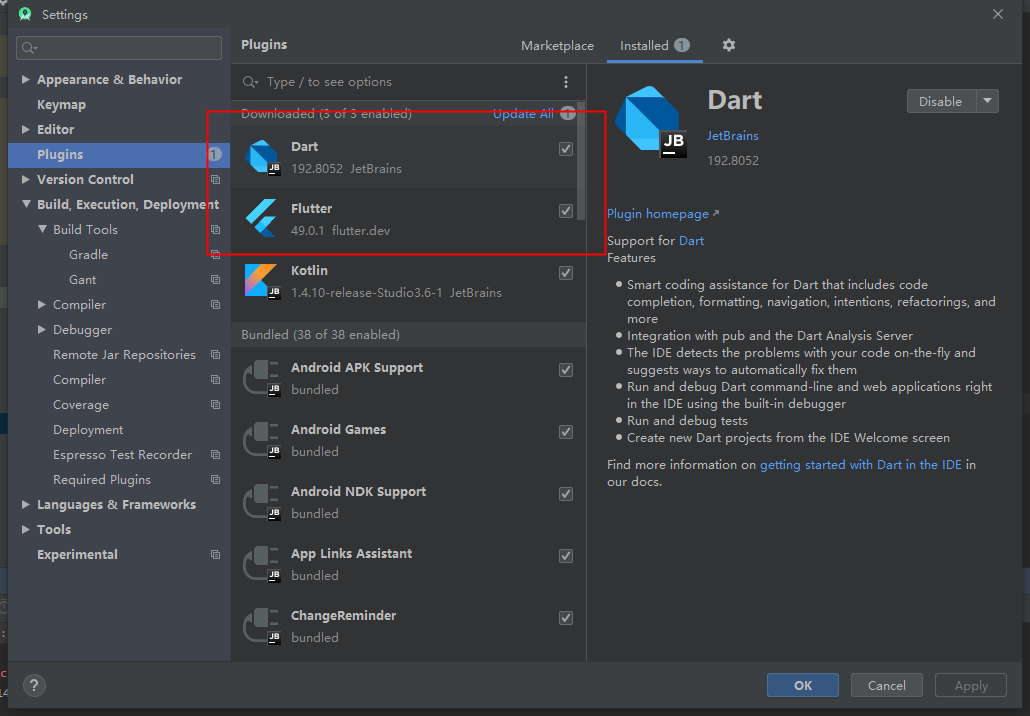Click the search magnifier in plugin filter

(250, 82)
